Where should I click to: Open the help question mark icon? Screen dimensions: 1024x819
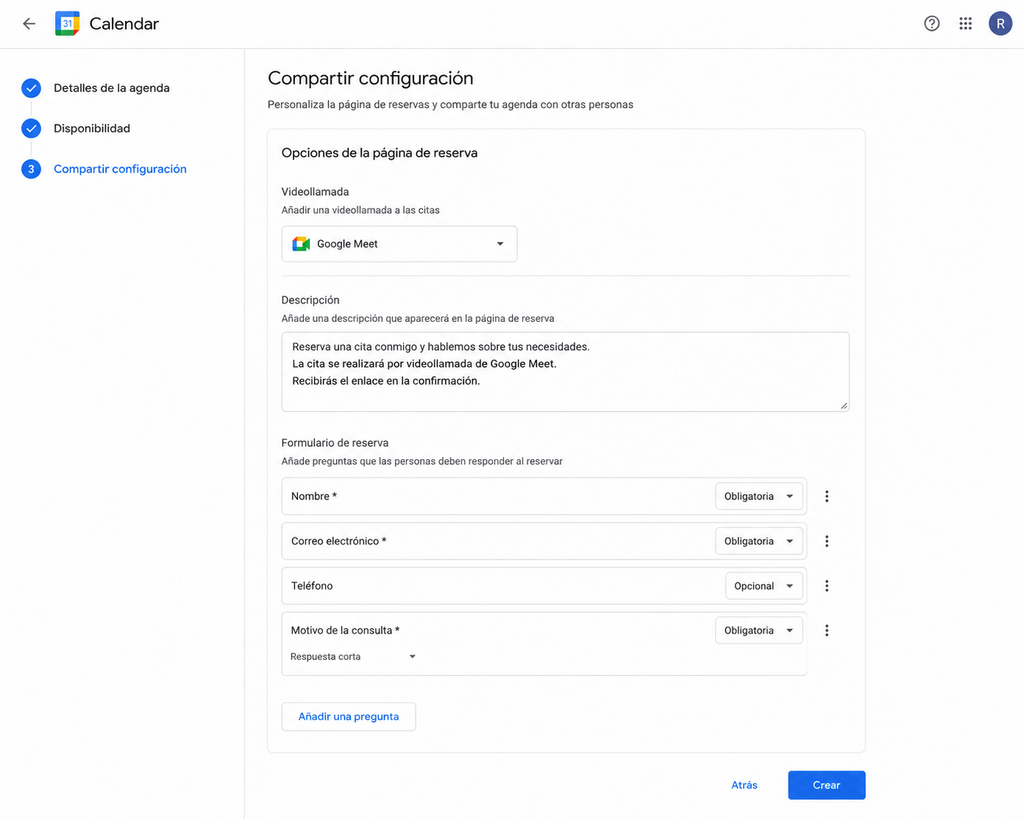coord(931,24)
